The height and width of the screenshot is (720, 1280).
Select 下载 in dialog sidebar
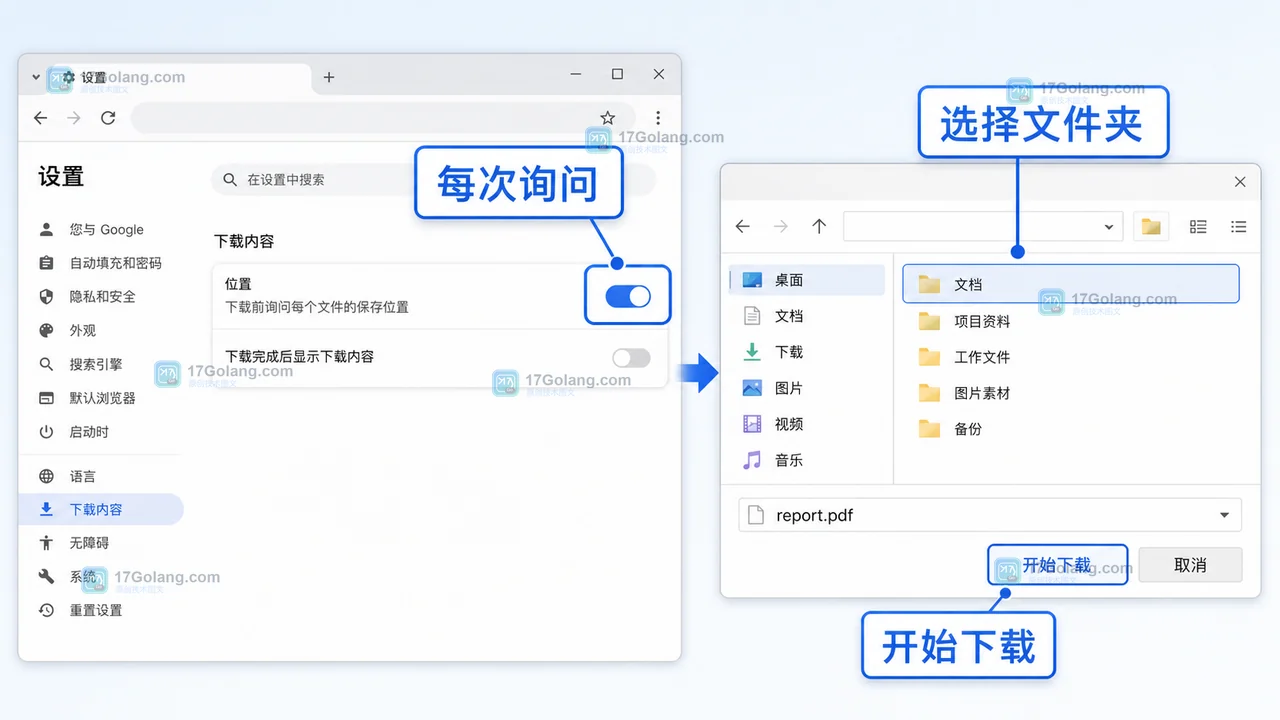click(807, 352)
